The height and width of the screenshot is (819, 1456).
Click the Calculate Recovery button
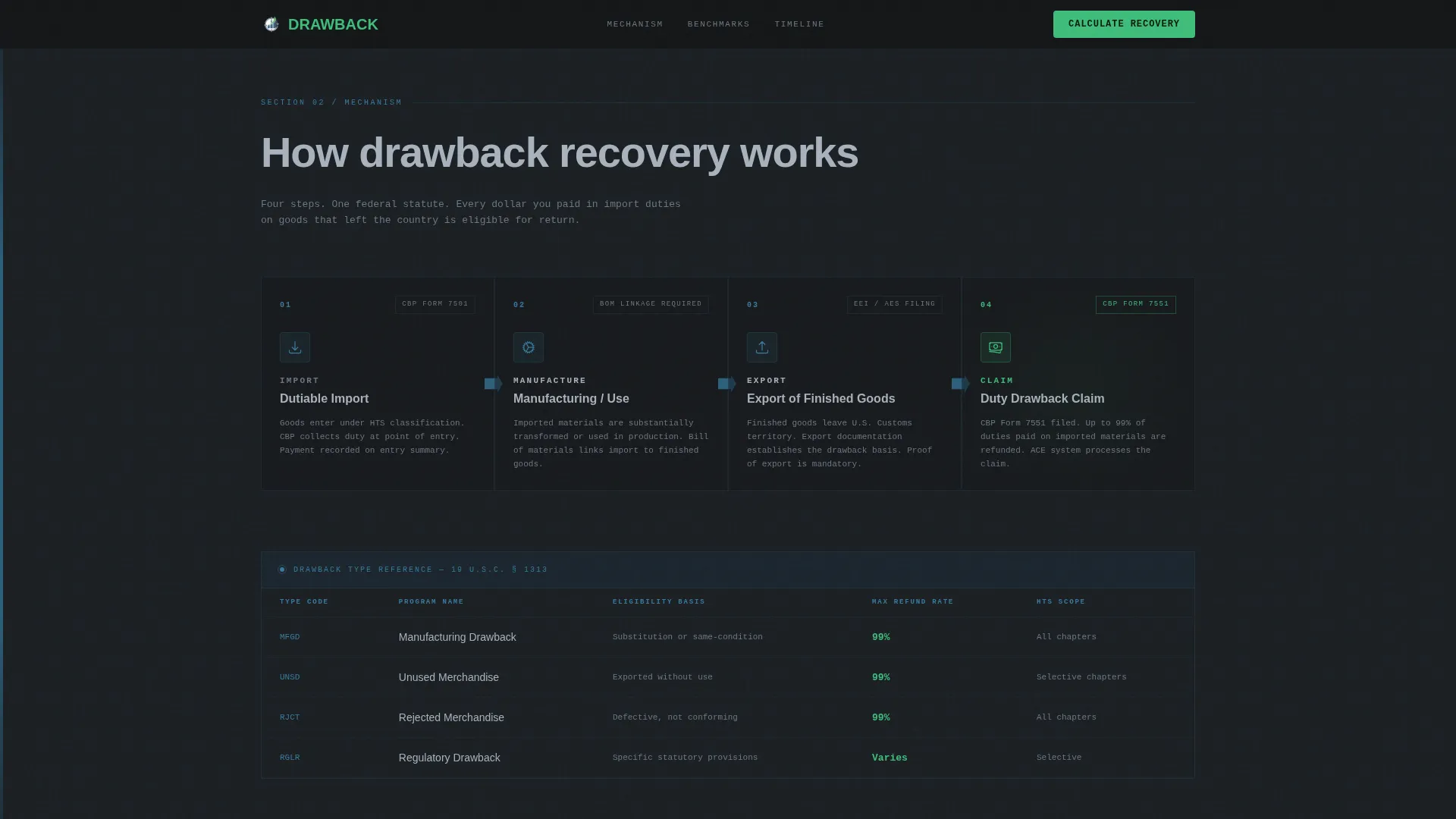[x=1124, y=24]
